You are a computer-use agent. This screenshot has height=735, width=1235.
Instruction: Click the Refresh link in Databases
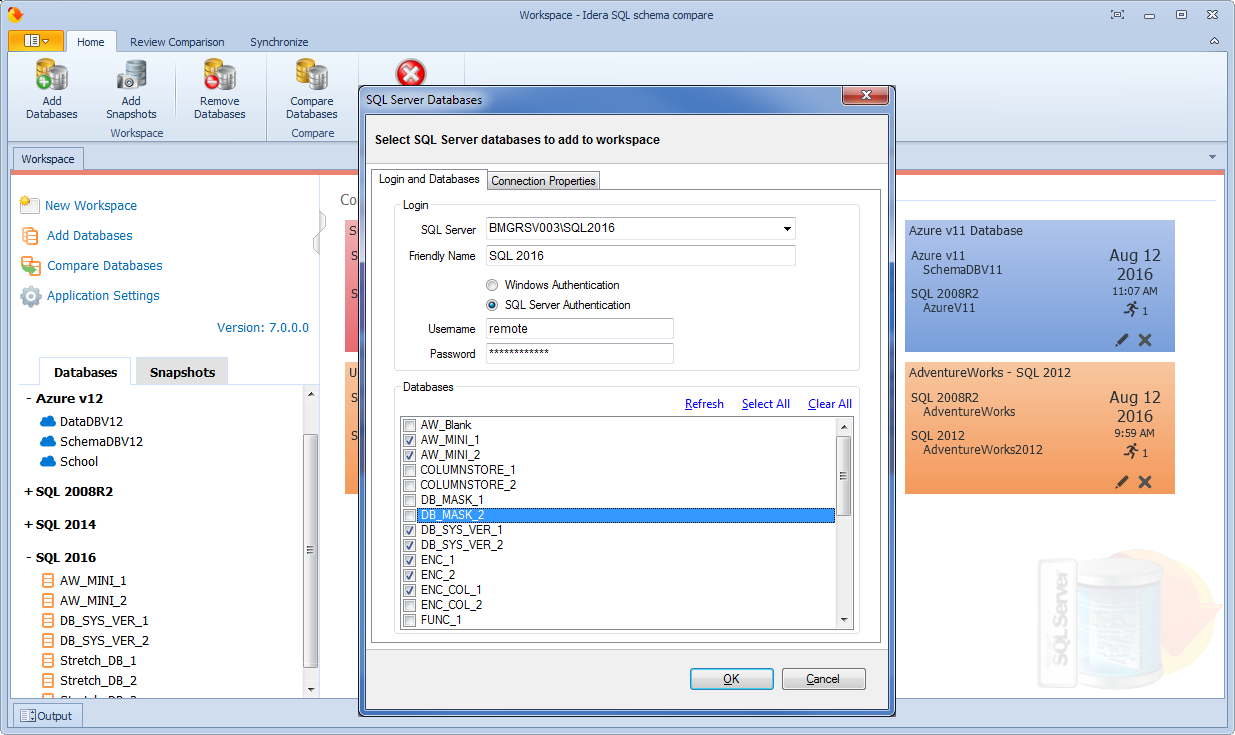pyautogui.click(x=704, y=404)
